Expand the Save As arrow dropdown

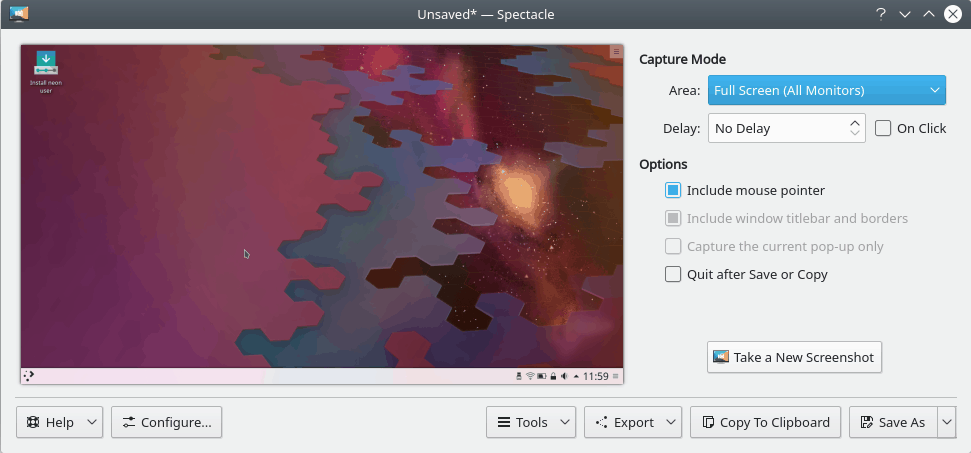pyautogui.click(x=946, y=422)
